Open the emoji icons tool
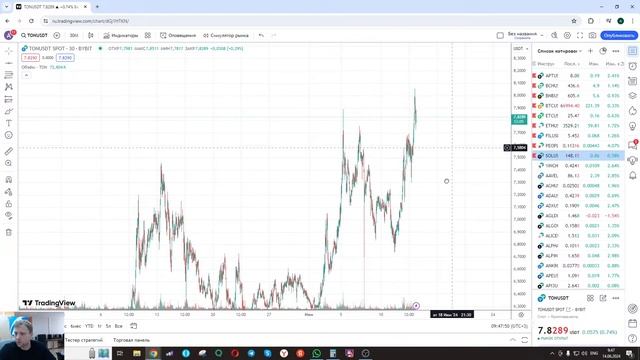 [x=9, y=135]
